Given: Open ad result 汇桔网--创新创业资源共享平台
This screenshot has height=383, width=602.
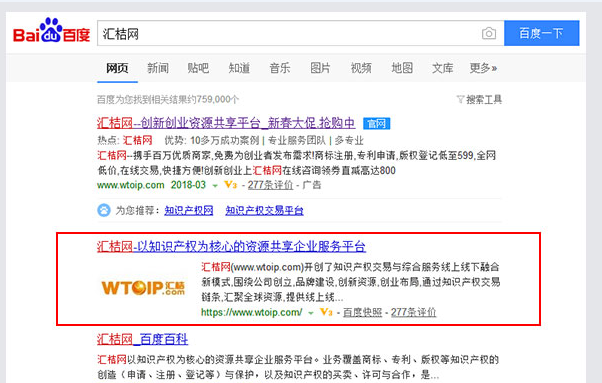Looking at the screenshot, I should [x=226, y=123].
